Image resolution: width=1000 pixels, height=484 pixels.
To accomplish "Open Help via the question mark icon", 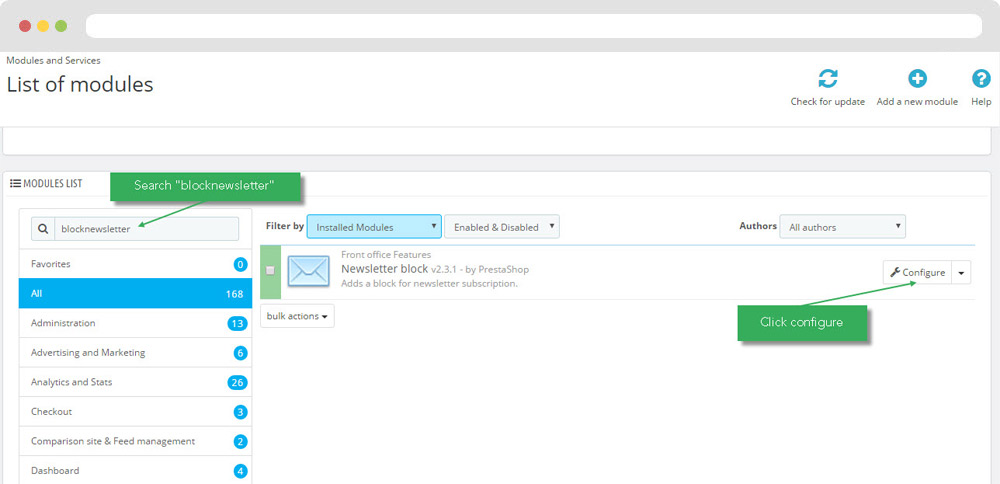I will (x=981, y=79).
